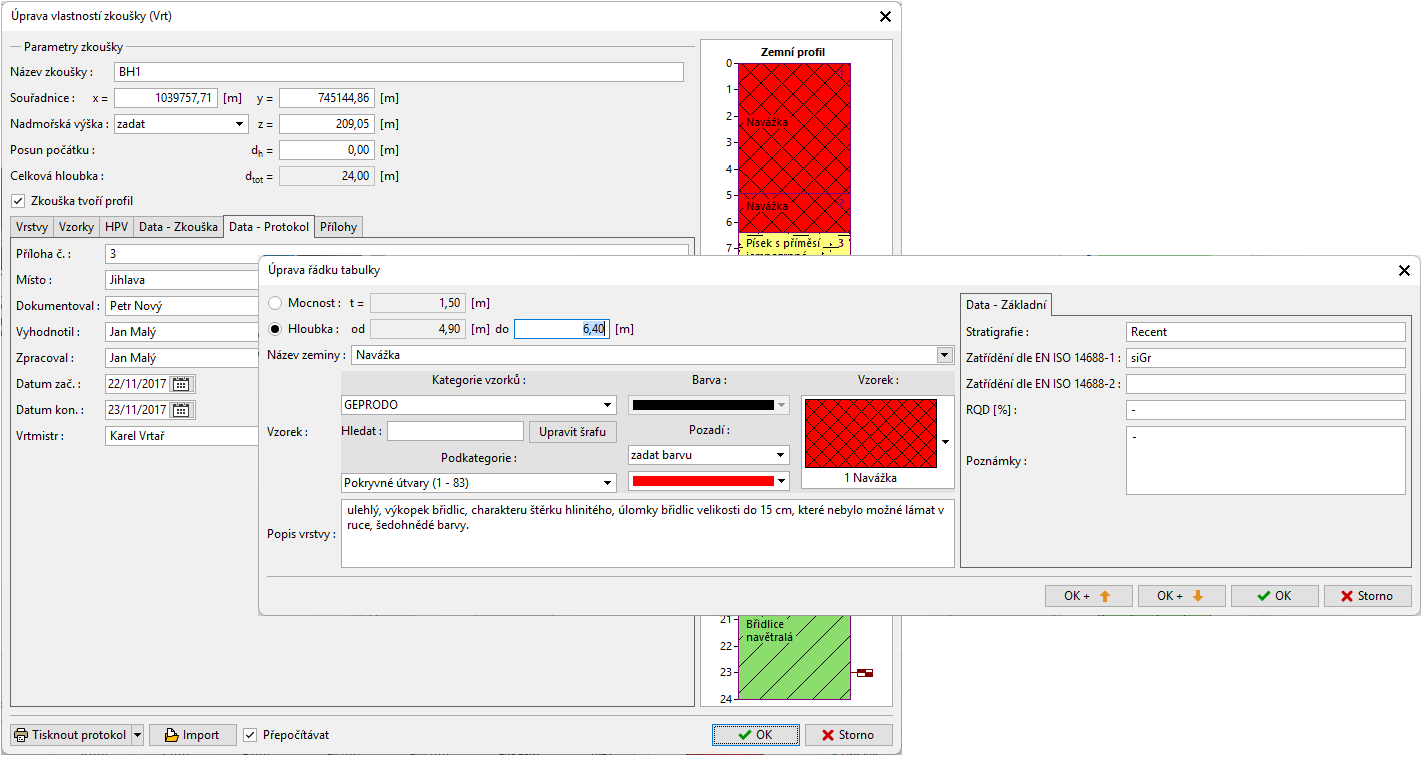This screenshot has width=1423, height=762.
Task: Open the Podkategorie Pokryvné útvary dropdown
Action: 608,483
